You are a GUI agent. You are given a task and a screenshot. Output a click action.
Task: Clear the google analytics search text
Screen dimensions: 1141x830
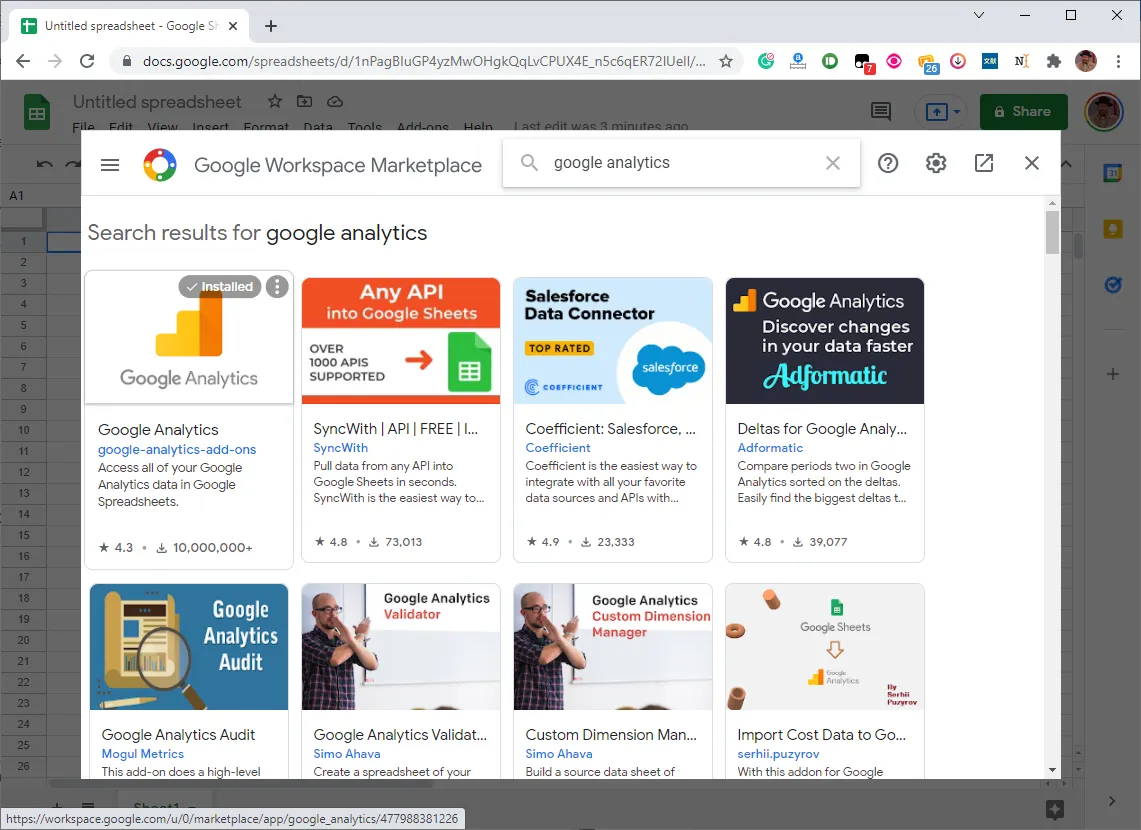[x=832, y=163]
